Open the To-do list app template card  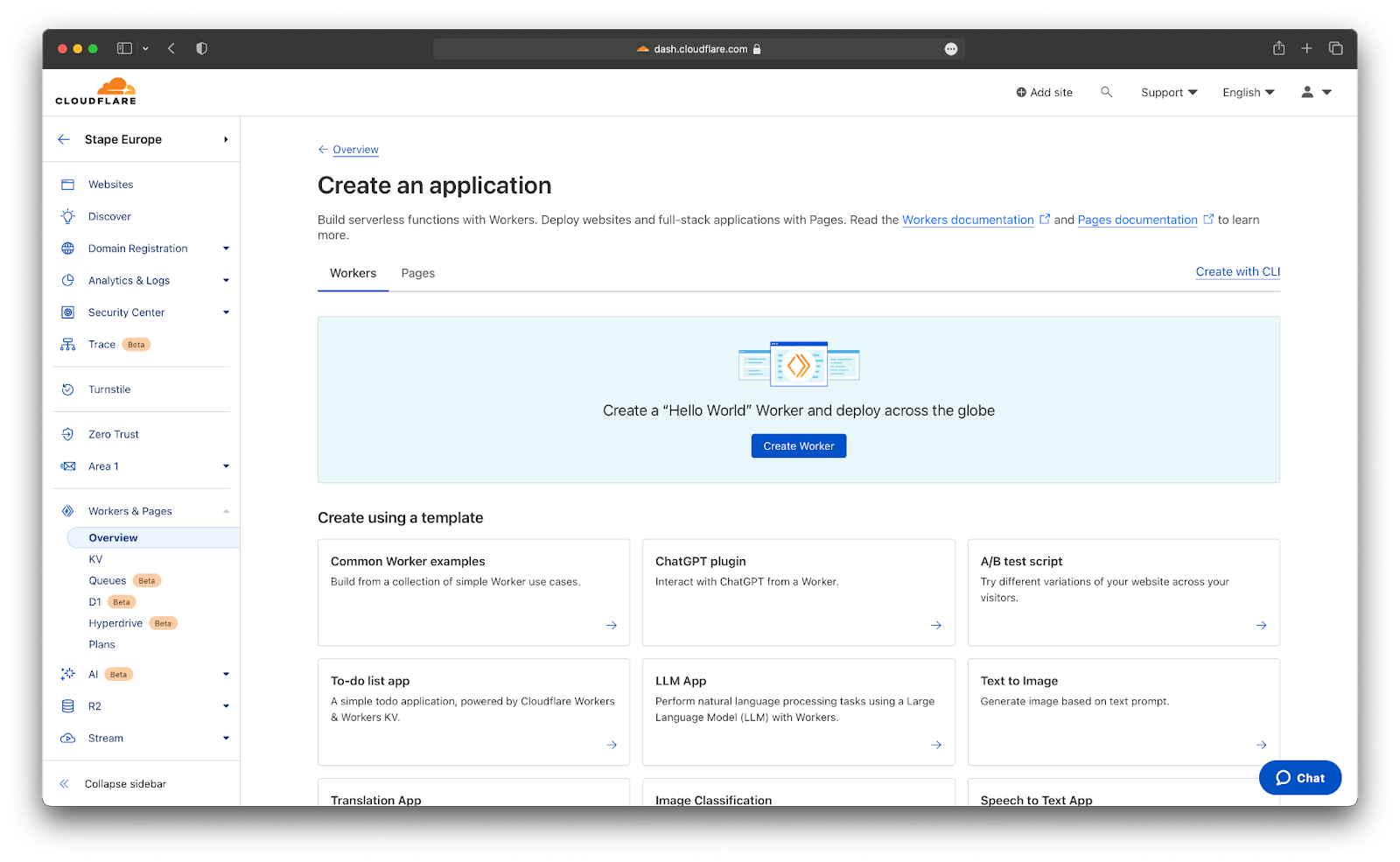pyautogui.click(x=473, y=712)
